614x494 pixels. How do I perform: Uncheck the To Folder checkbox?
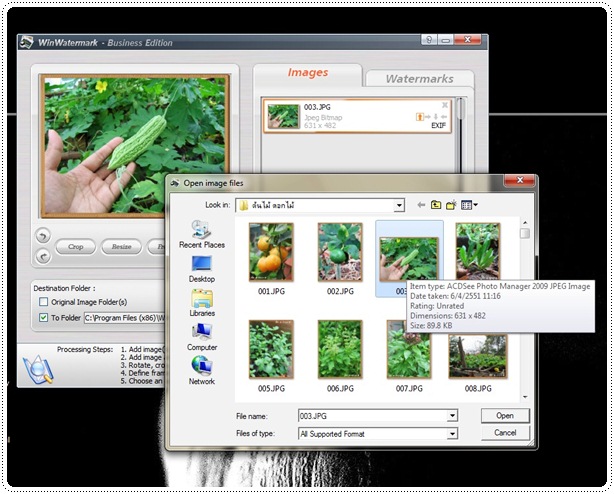tap(43, 317)
